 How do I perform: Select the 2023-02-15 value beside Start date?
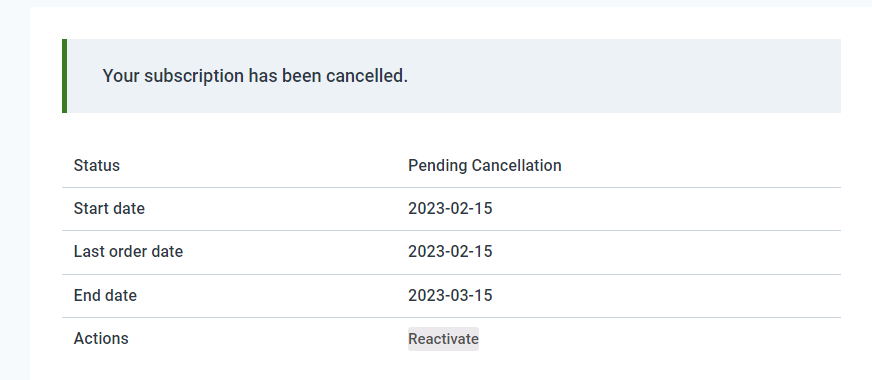[450, 209]
